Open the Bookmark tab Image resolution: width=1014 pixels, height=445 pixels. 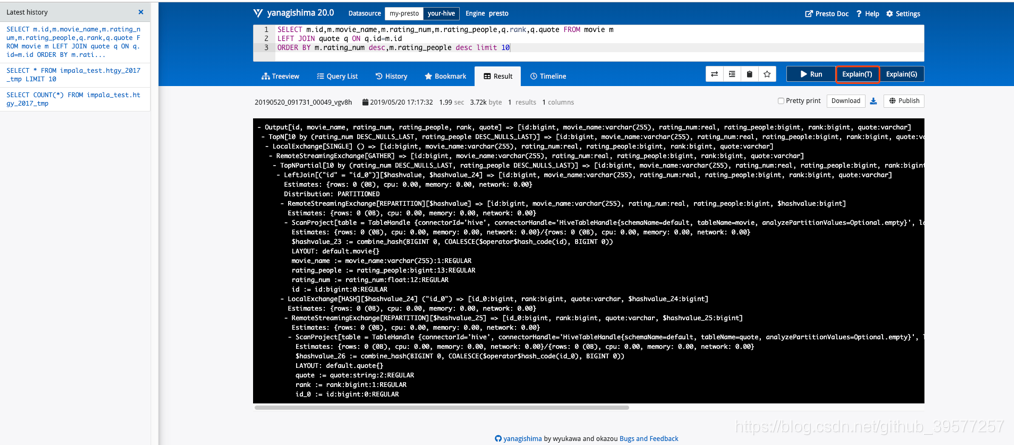[445, 76]
